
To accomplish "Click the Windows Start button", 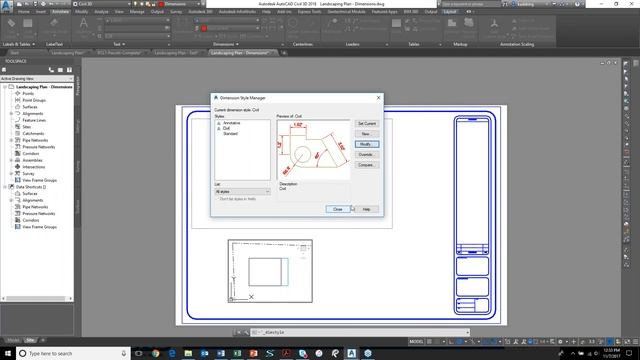I will coord(8,353).
